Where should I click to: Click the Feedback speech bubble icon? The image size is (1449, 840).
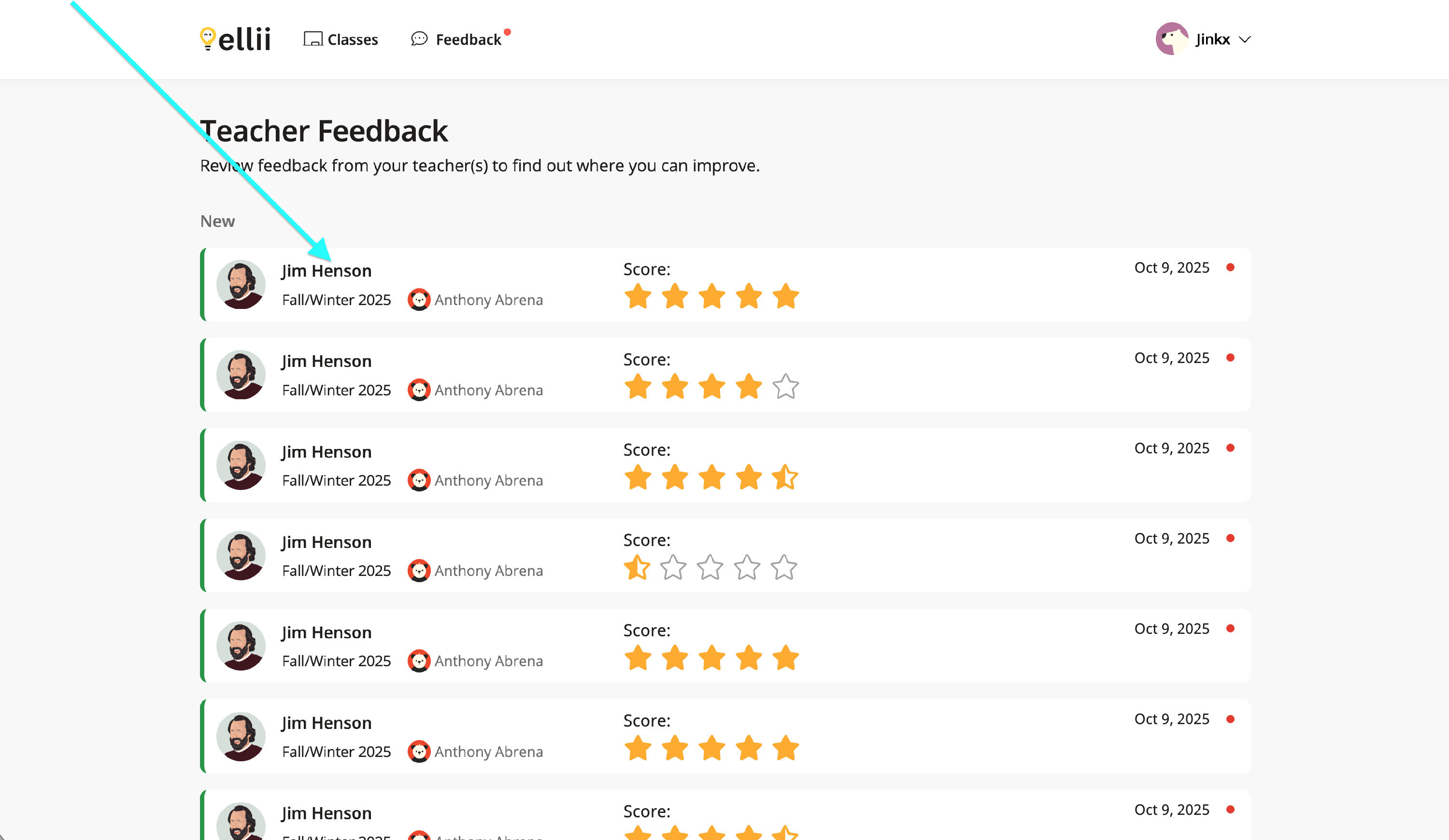click(419, 39)
